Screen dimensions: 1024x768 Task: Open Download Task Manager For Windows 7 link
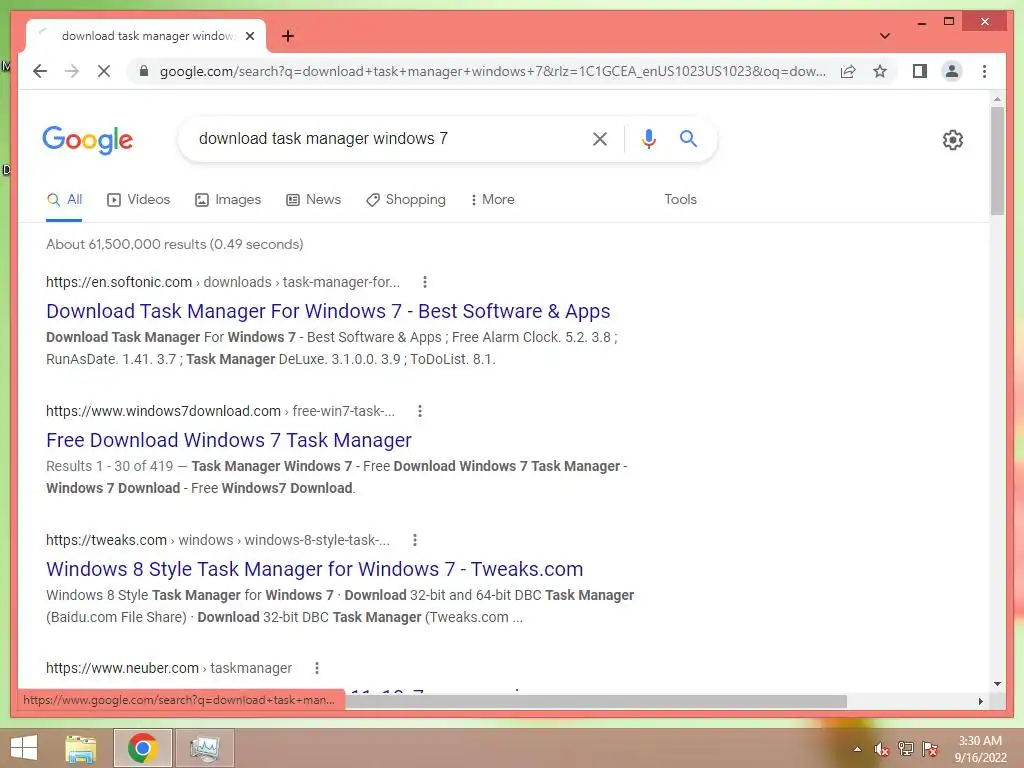point(328,311)
